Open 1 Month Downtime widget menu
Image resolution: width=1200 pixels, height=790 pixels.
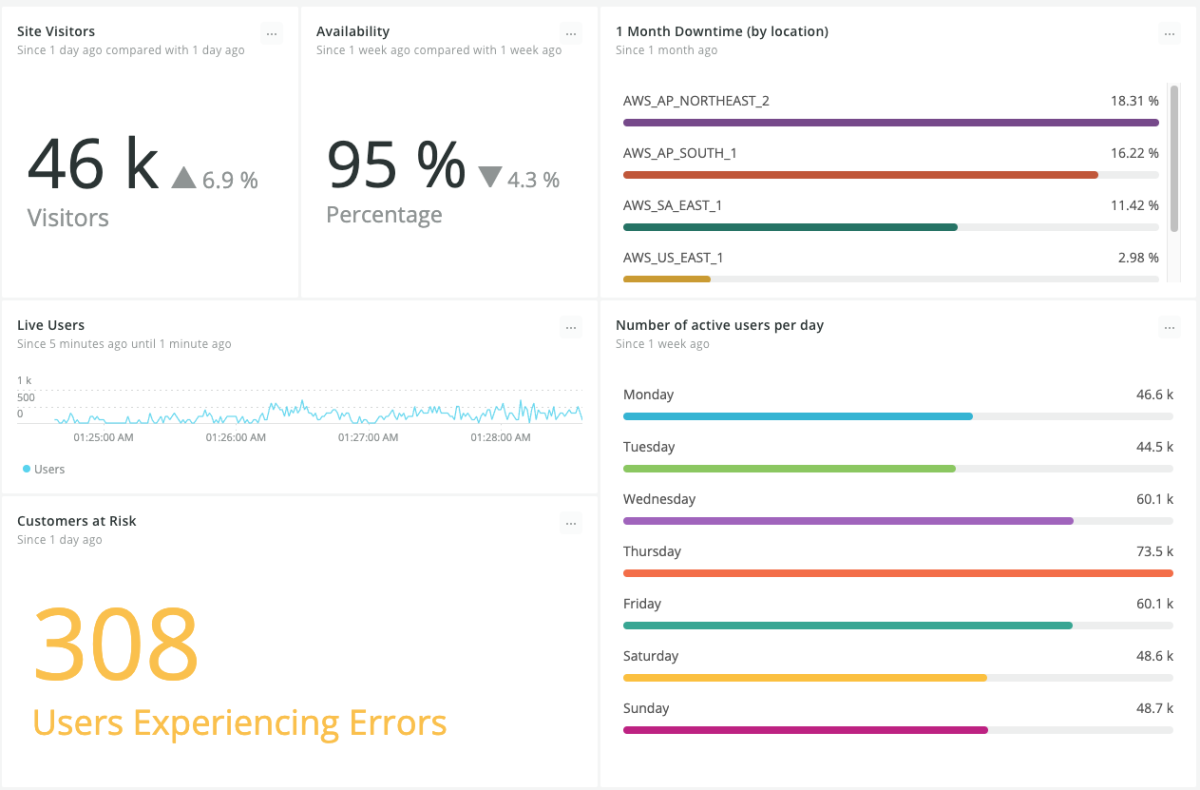[x=1169, y=34]
